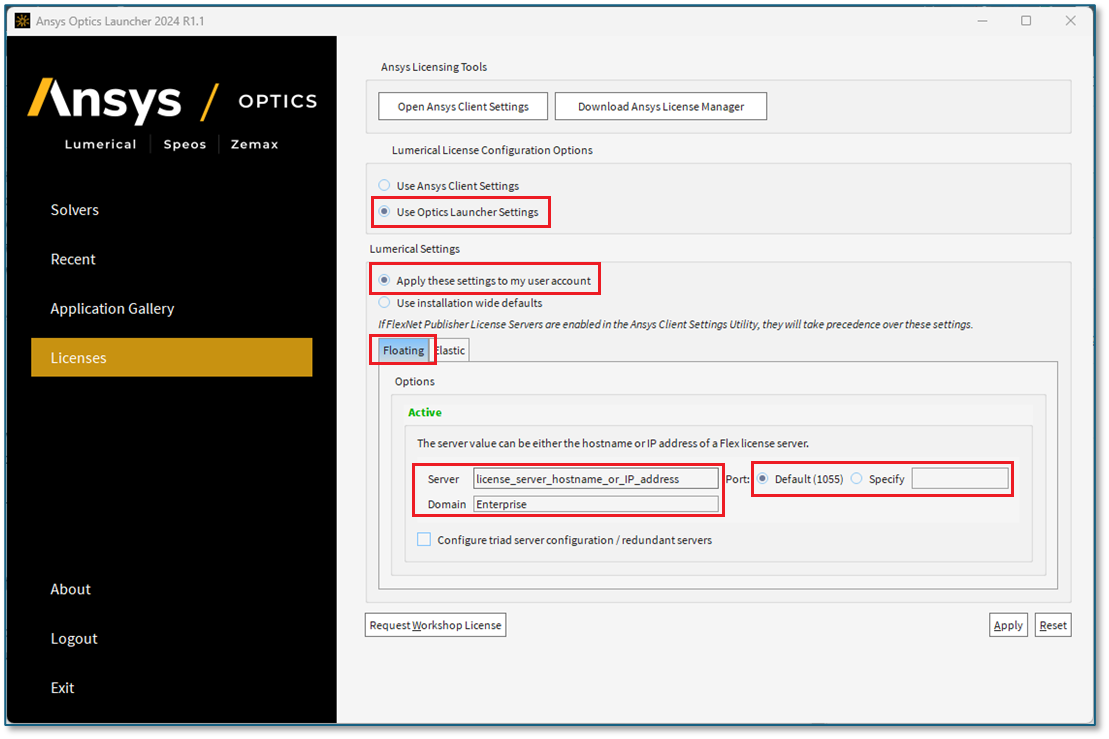Click Logout in the sidebar
The width and height of the screenshot is (1109, 739).
coord(74,638)
